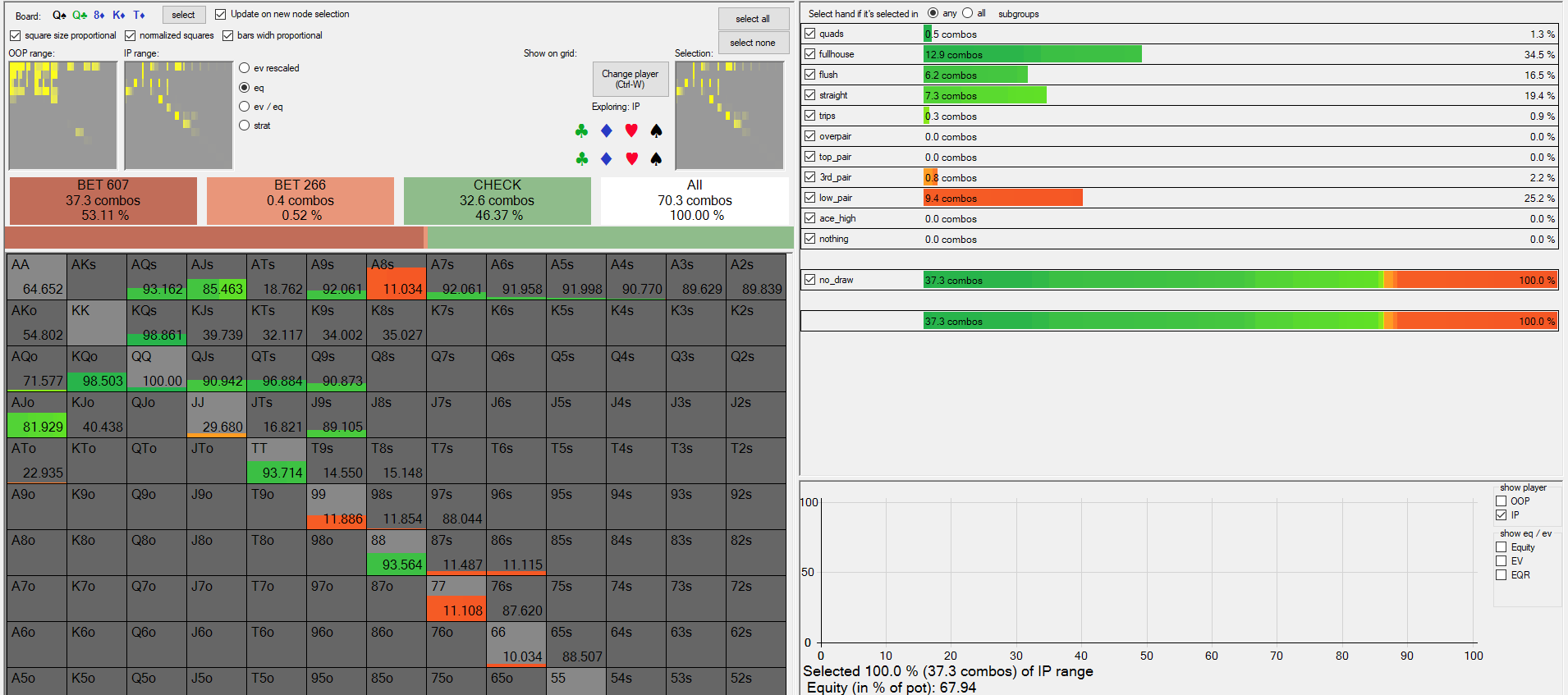
Task: Click the green club suit in the lower row
Action: tap(581, 158)
